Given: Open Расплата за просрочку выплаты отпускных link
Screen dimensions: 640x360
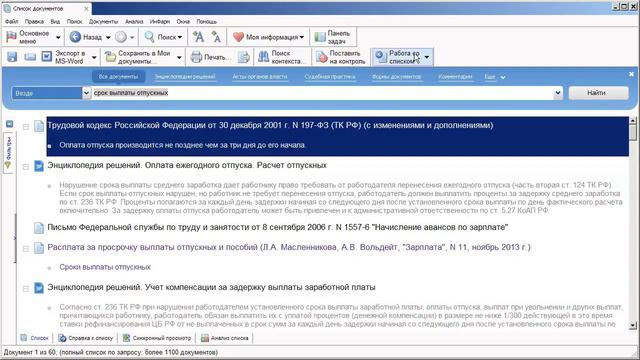Looking at the screenshot, I should [x=289, y=247].
